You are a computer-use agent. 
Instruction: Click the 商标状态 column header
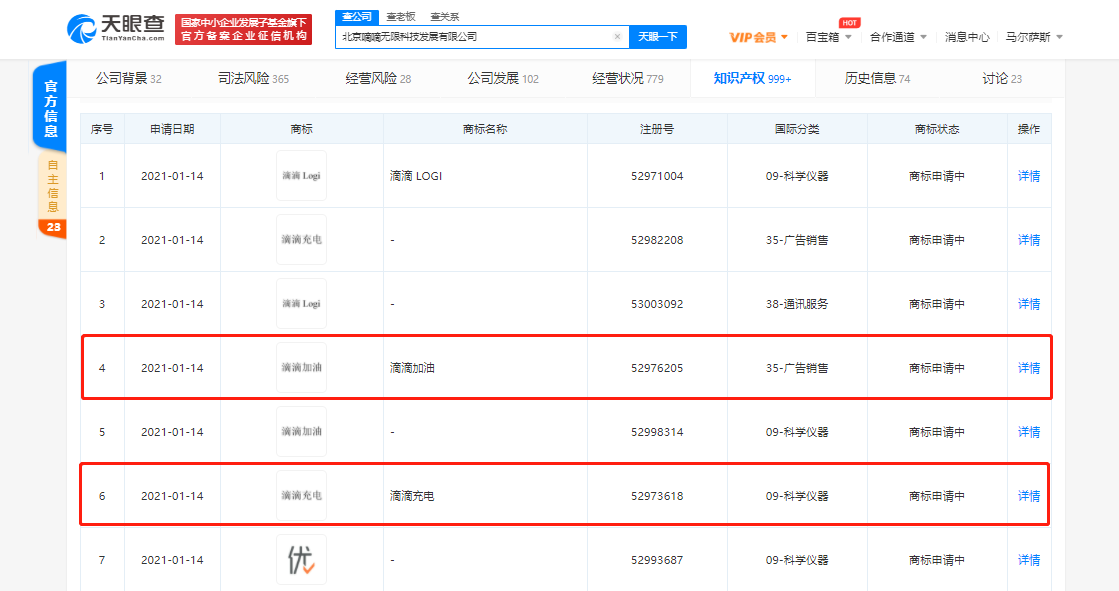click(936, 129)
